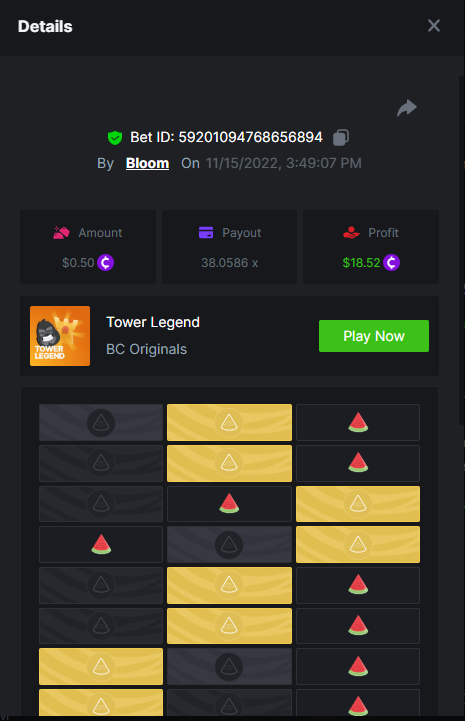Select the top row yellow middle tile

coord(229,423)
